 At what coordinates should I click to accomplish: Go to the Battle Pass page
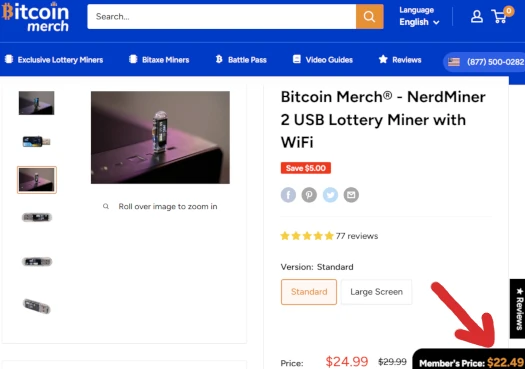[x=241, y=60]
